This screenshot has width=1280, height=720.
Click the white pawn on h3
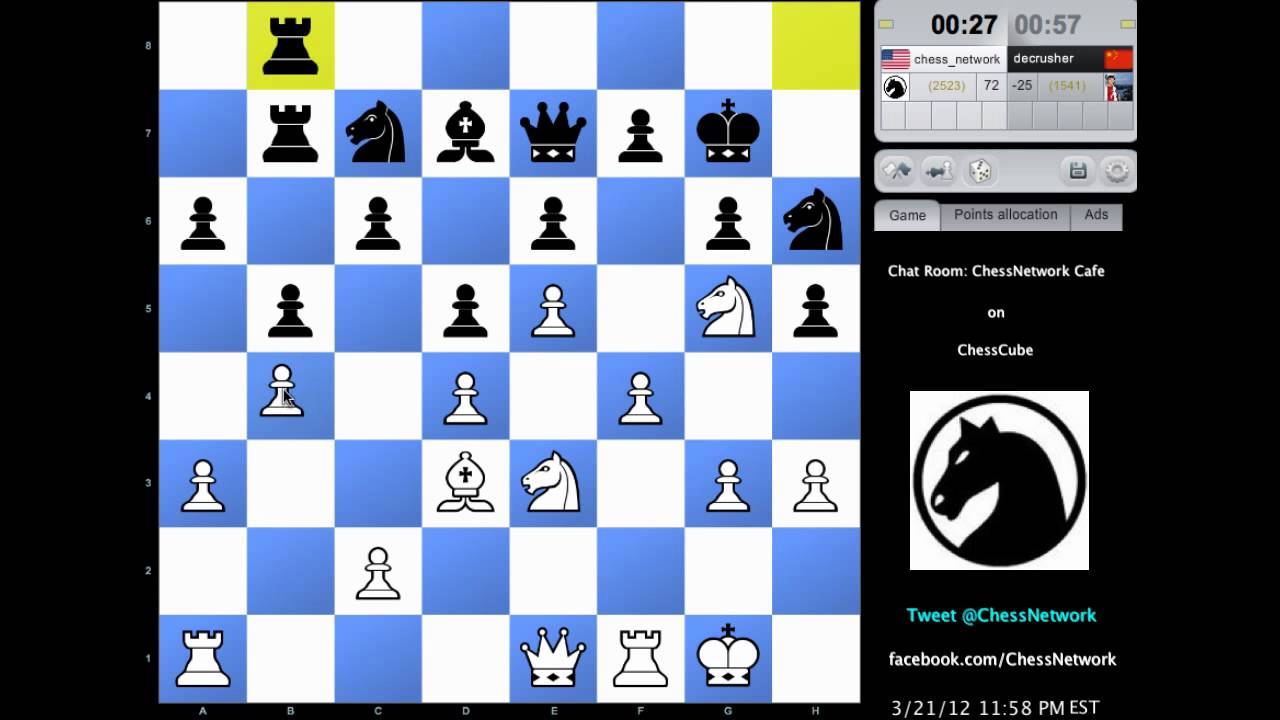pyautogui.click(x=815, y=486)
